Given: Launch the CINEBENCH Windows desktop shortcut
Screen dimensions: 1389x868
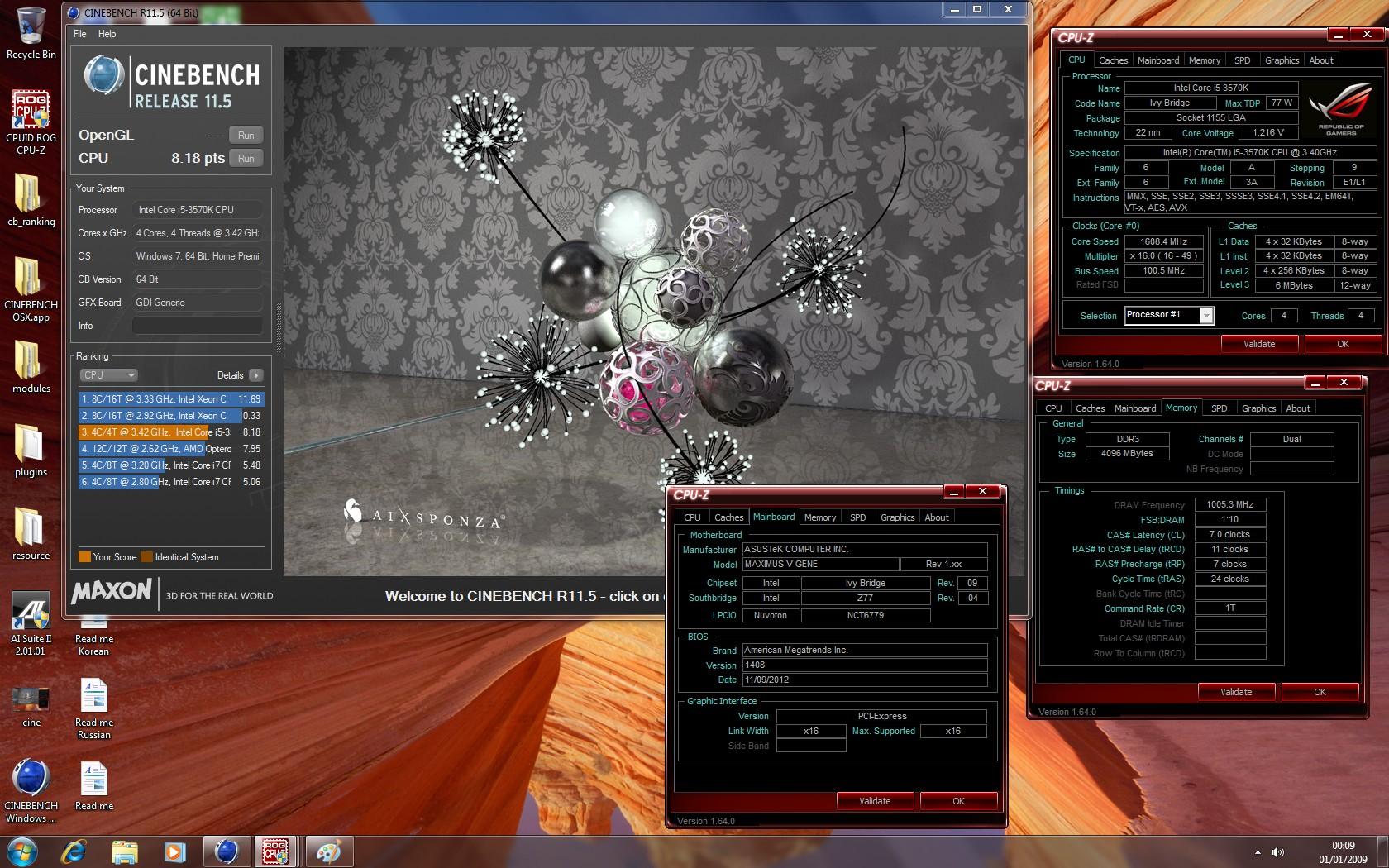Looking at the screenshot, I should tap(31, 790).
